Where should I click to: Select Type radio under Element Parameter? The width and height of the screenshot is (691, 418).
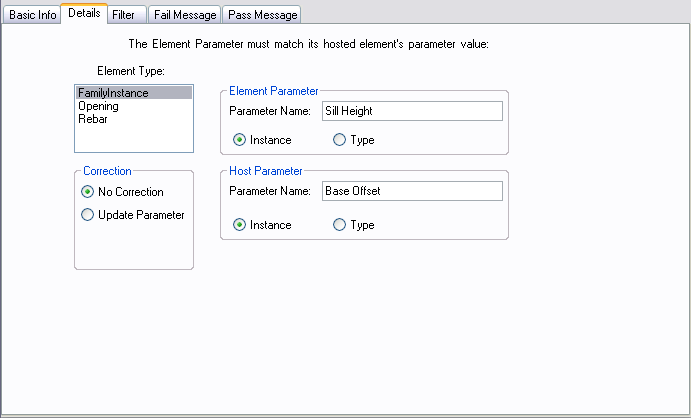[340, 140]
